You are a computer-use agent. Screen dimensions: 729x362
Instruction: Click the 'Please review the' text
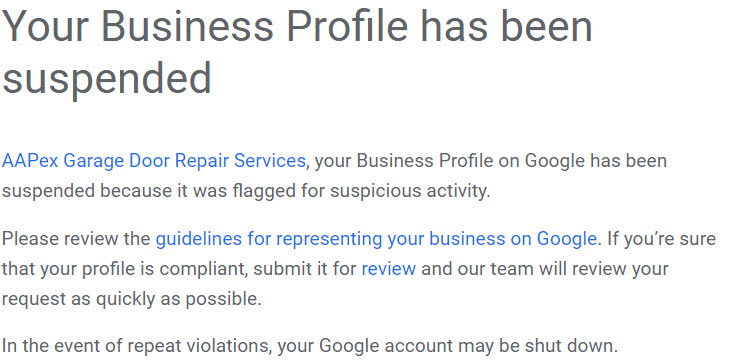[x=76, y=239]
